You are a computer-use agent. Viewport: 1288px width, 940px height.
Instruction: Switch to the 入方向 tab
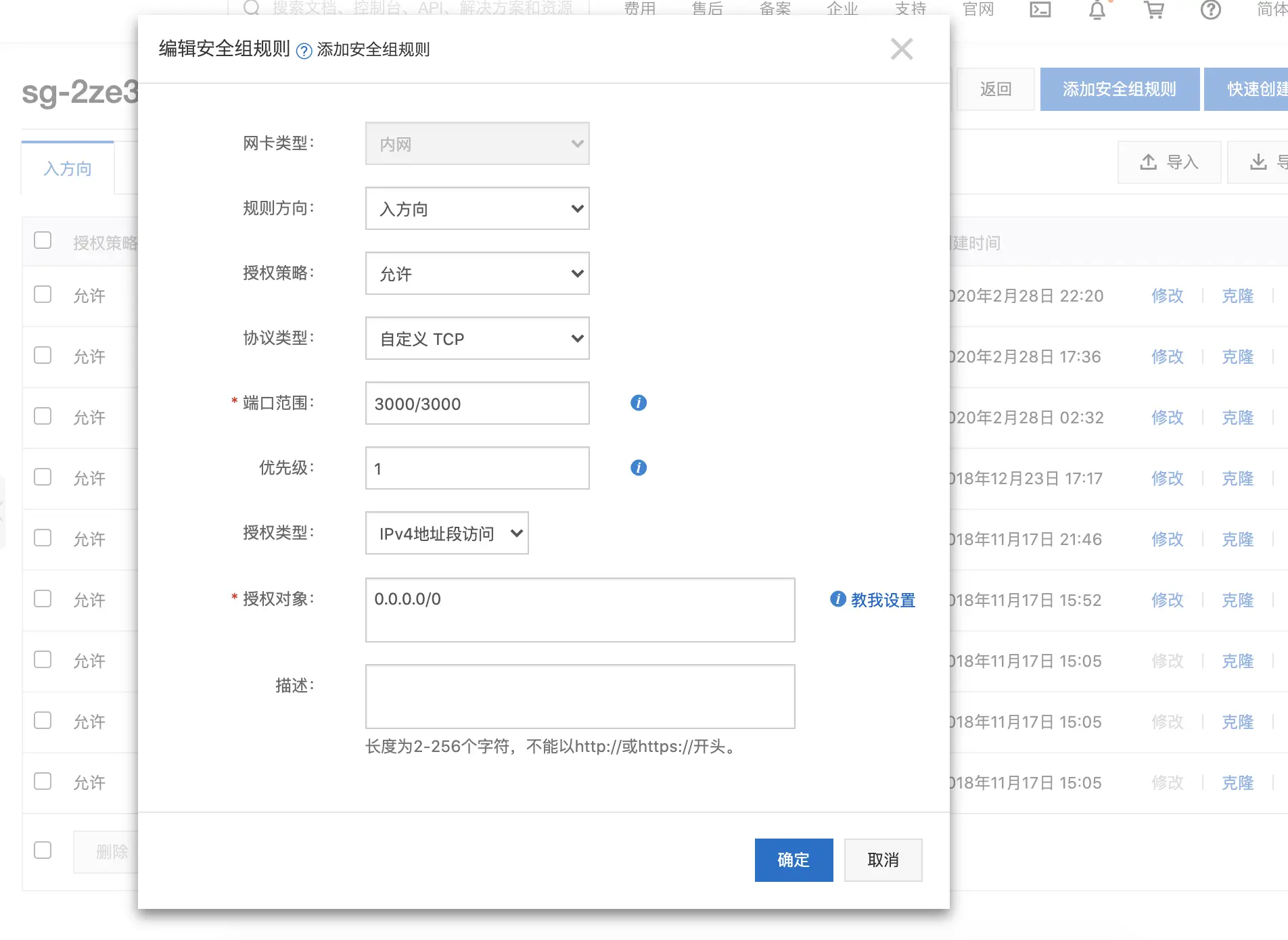[68, 168]
